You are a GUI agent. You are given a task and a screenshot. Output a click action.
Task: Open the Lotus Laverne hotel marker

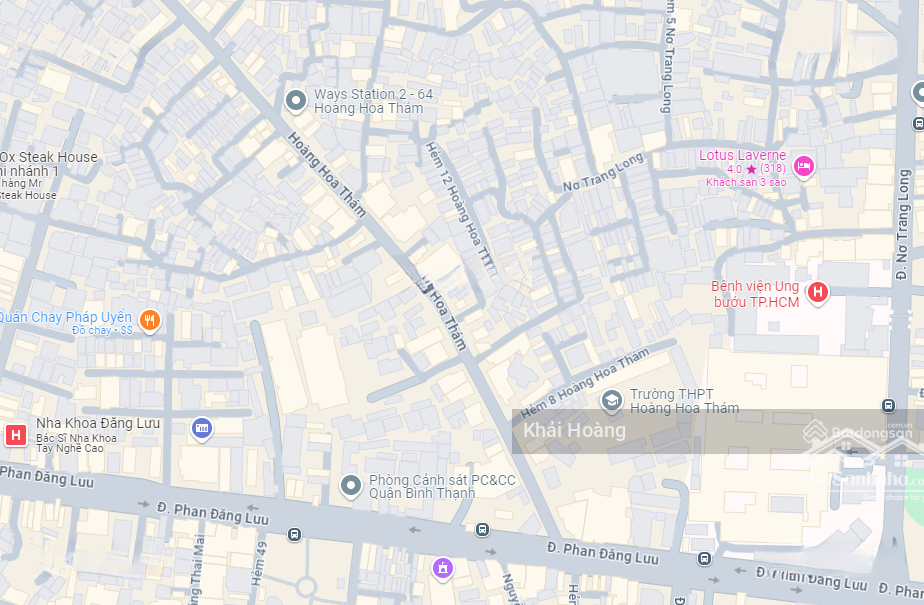point(804,167)
